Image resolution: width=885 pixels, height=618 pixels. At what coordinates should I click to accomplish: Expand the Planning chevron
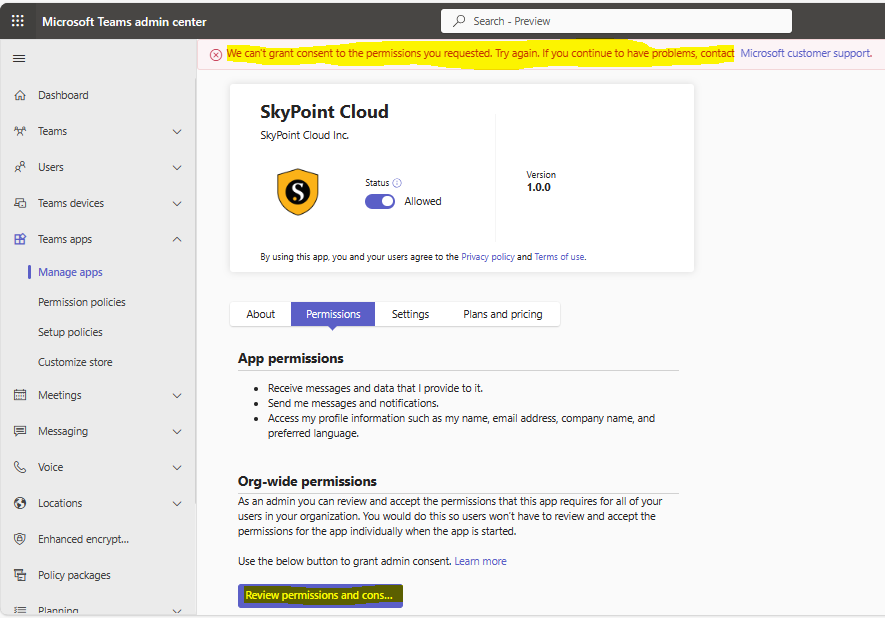point(177,611)
